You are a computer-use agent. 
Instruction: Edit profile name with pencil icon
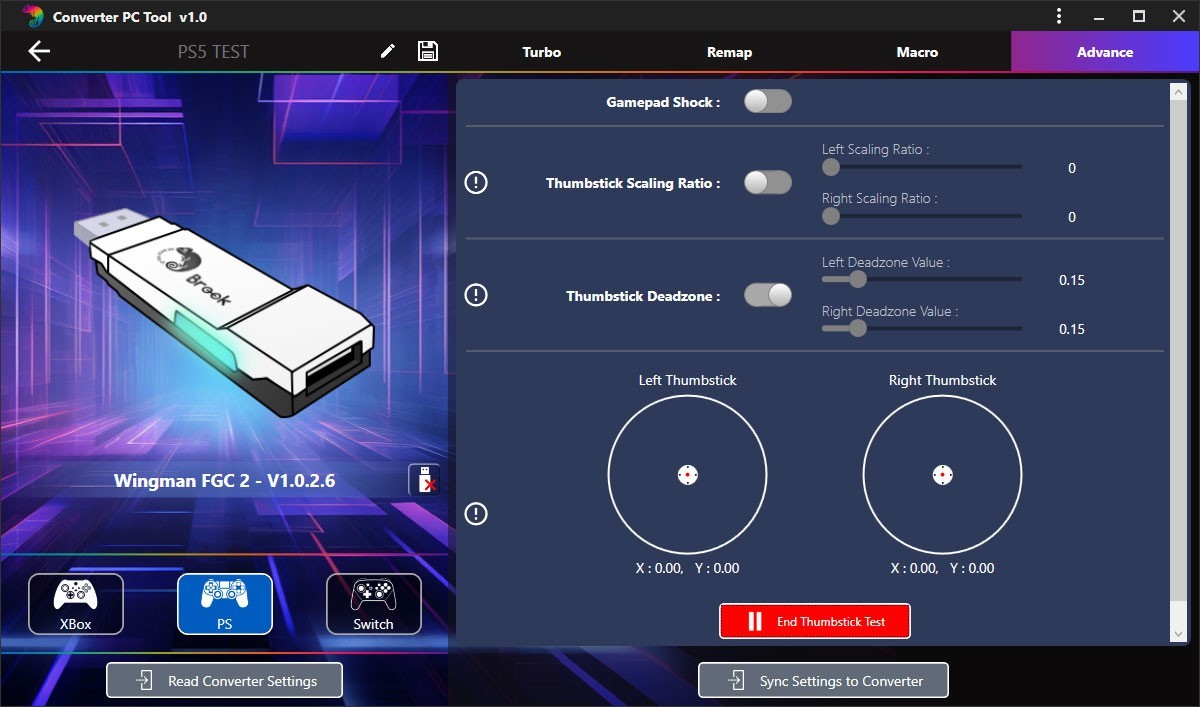[x=388, y=51]
